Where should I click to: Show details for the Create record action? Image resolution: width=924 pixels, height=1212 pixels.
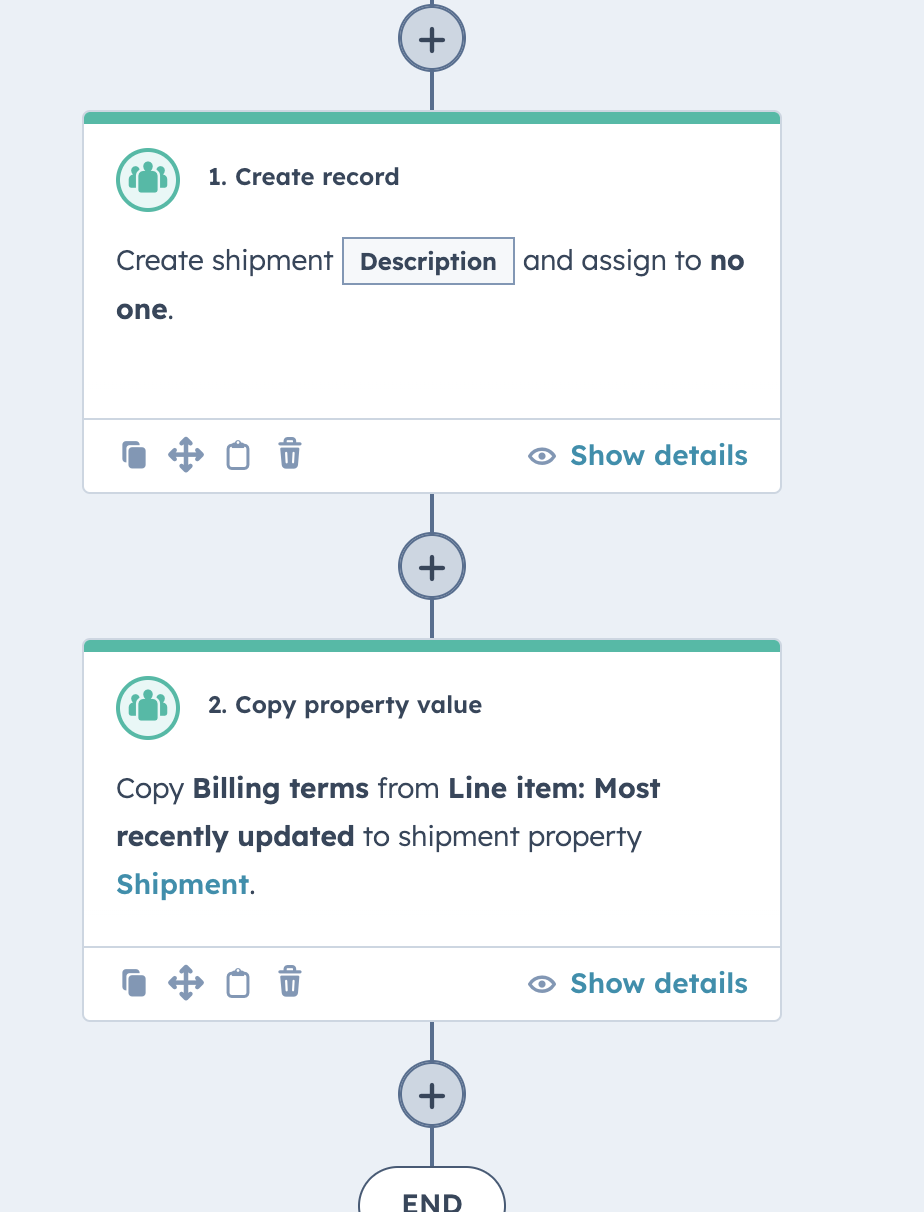[658, 455]
